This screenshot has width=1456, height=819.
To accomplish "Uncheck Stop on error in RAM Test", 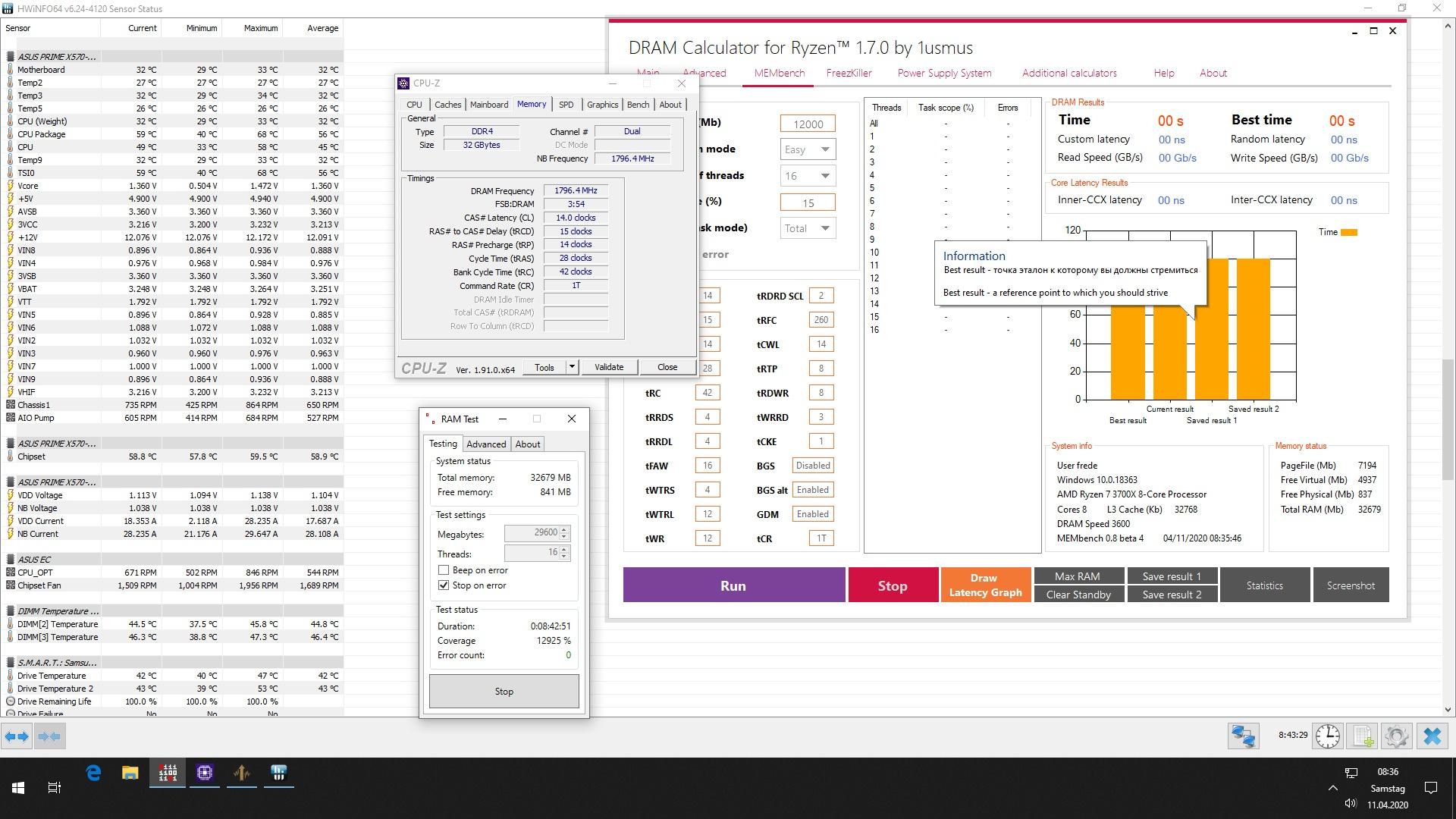I will tap(444, 585).
